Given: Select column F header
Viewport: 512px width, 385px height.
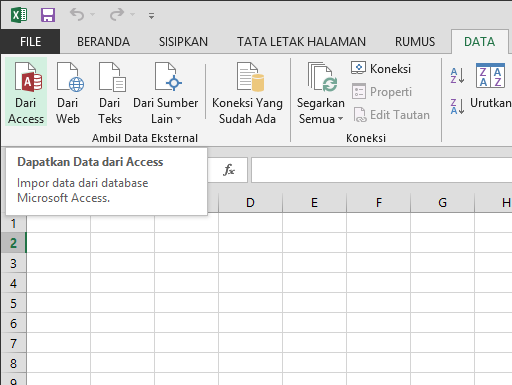Looking at the screenshot, I should coord(379,203).
